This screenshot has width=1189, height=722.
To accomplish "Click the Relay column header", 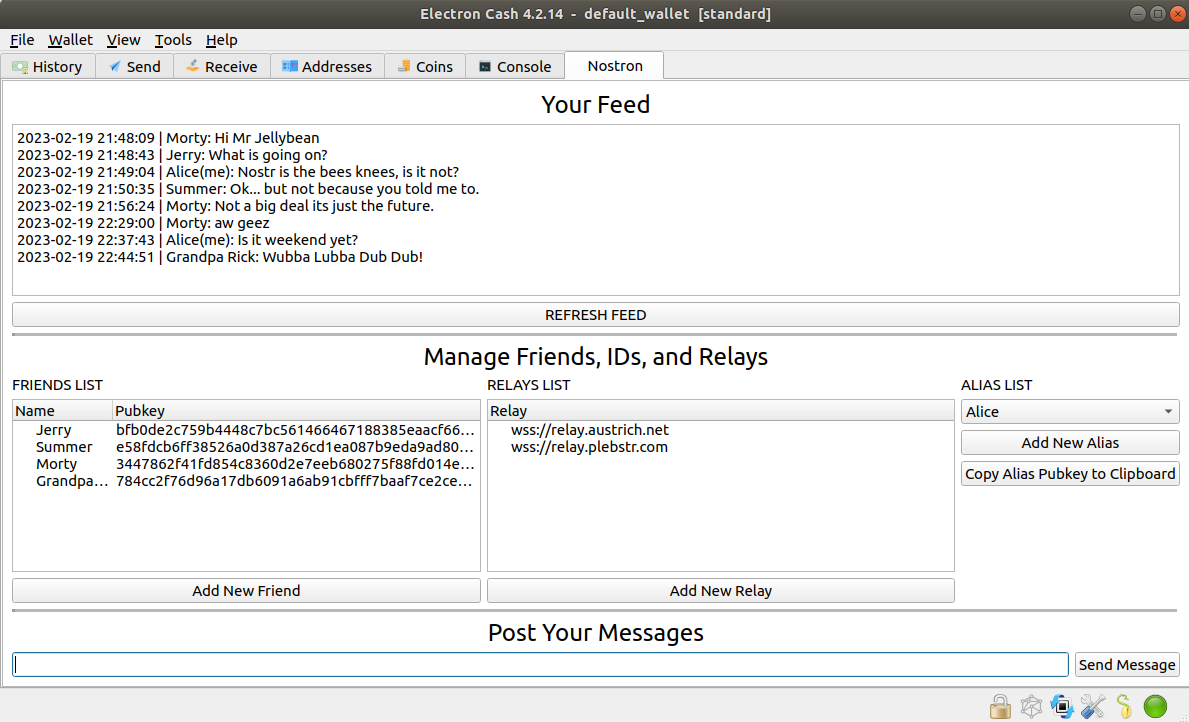I will pos(720,411).
